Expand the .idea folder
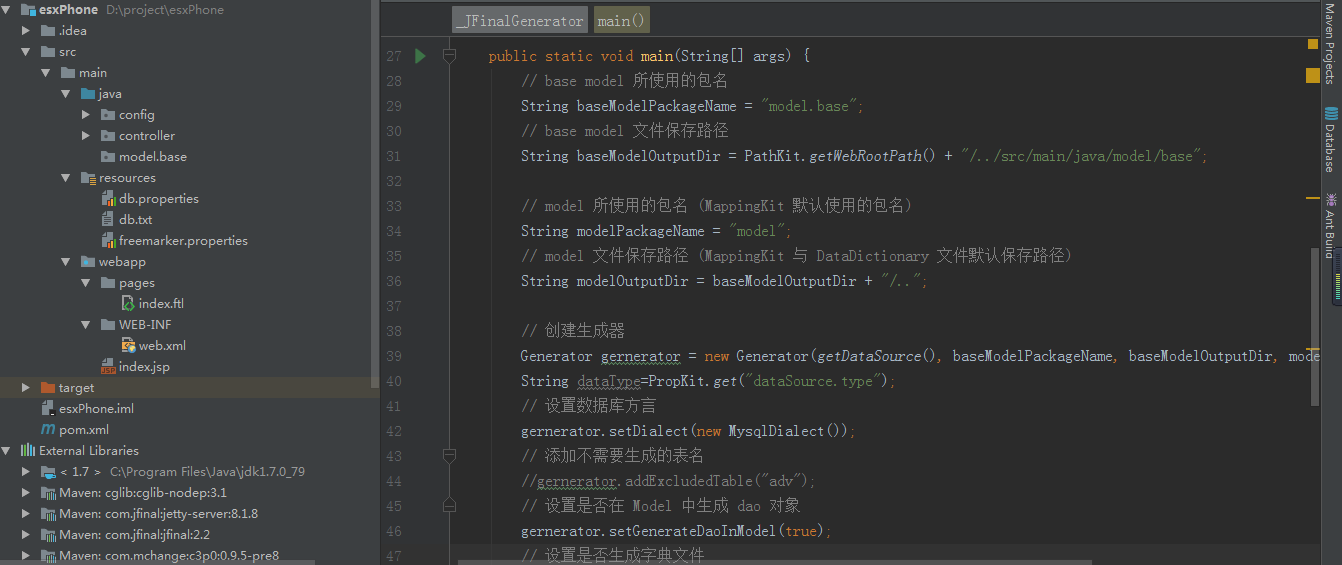 [x=25, y=30]
